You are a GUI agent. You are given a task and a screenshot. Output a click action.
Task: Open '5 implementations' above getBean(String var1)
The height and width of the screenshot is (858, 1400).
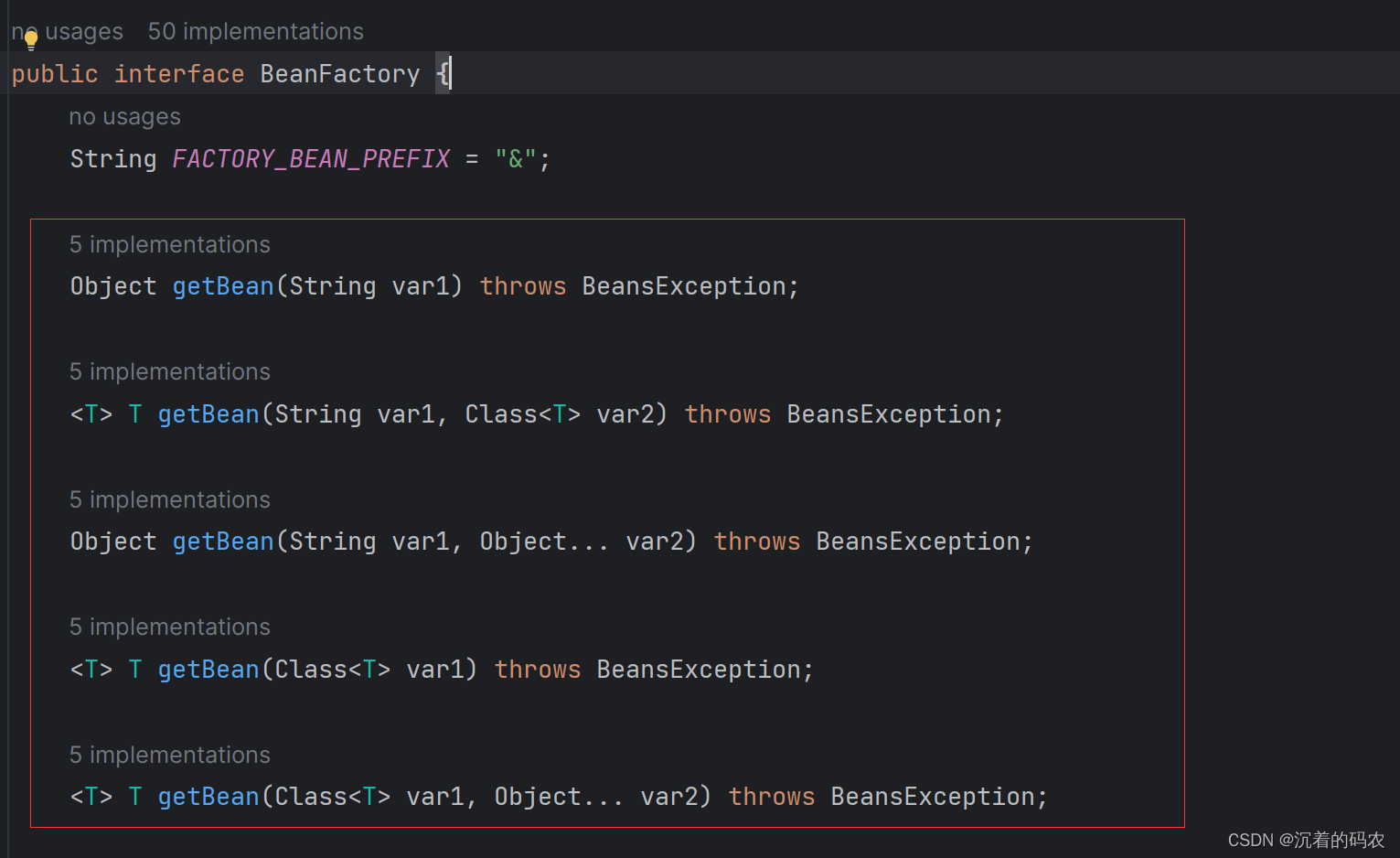[x=170, y=244]
